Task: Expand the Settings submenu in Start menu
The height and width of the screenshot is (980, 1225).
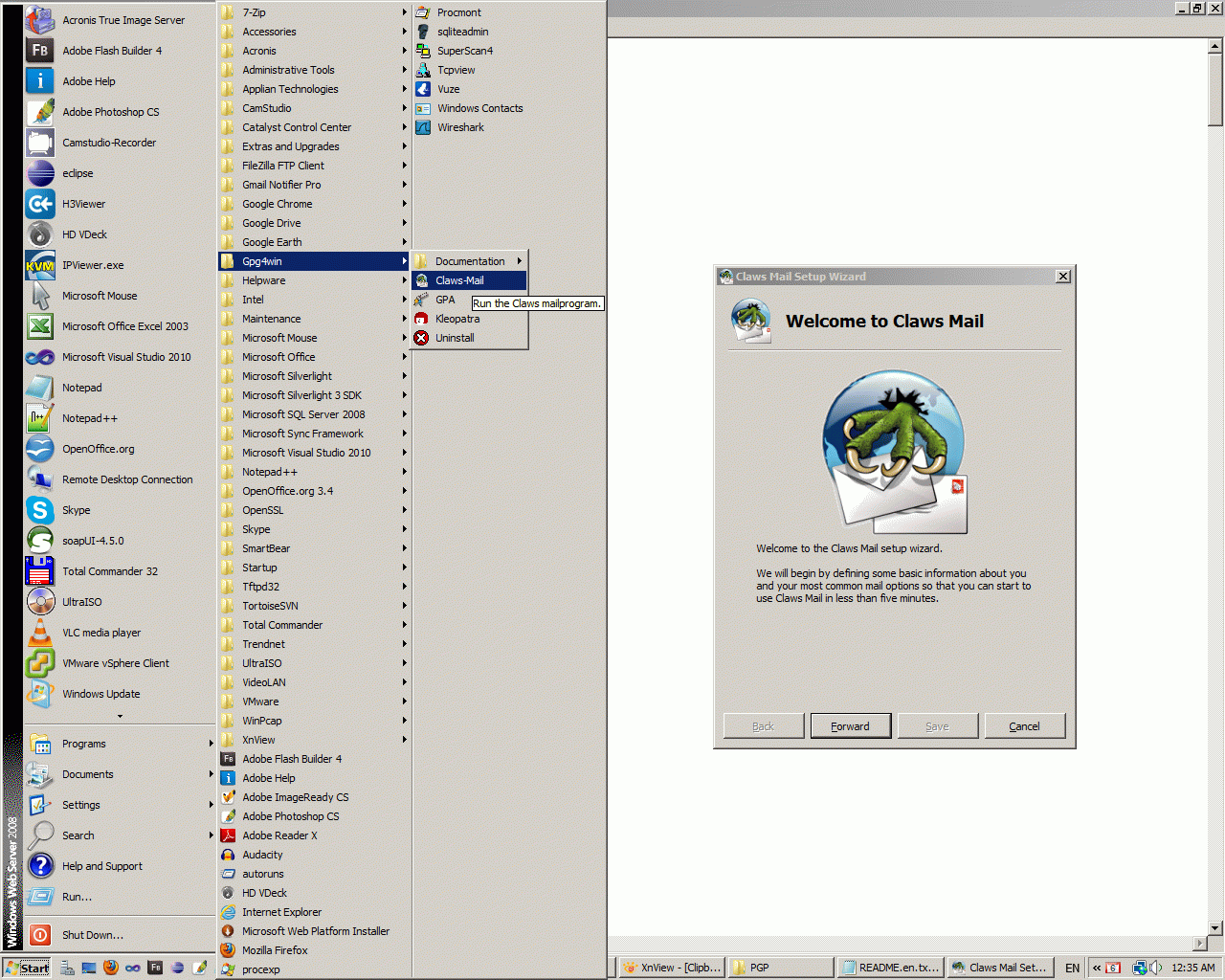Action: [x=121, y=805]
